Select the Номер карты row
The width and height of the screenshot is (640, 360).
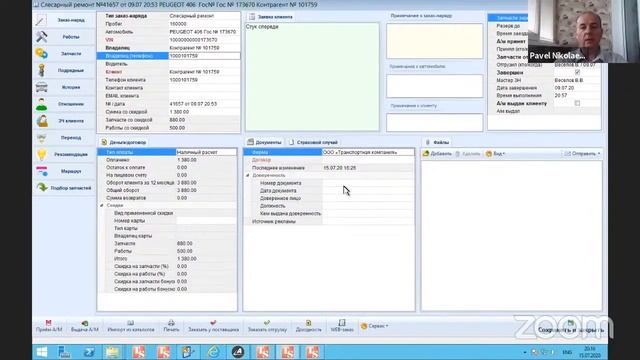click(x=167, y=221)
